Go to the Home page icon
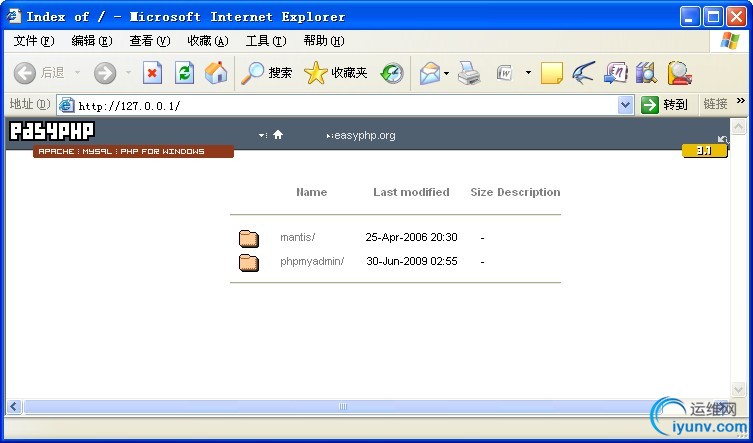Screen dimensions: 753x443 coord(216,74)
